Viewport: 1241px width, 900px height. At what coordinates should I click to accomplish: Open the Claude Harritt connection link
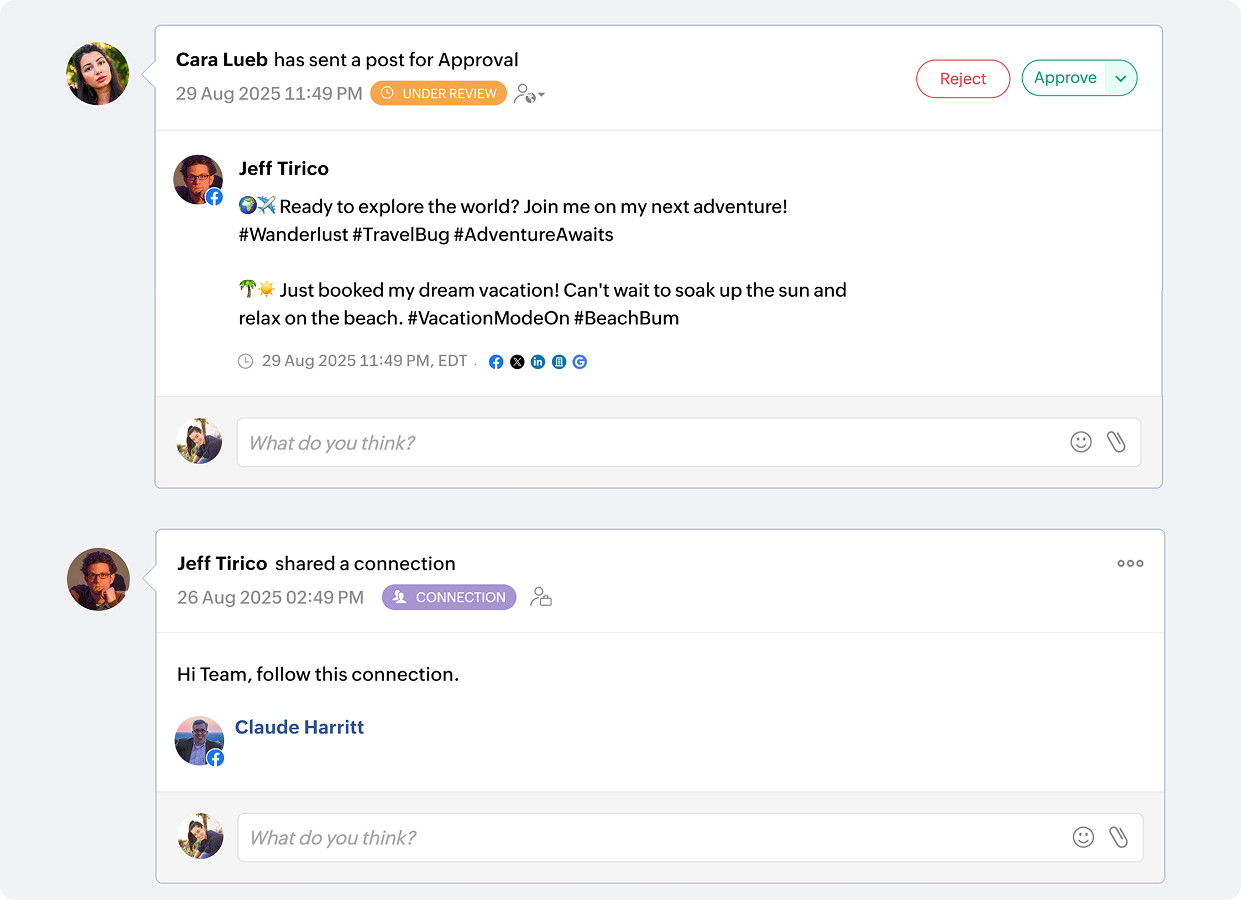tap(299, 727)
